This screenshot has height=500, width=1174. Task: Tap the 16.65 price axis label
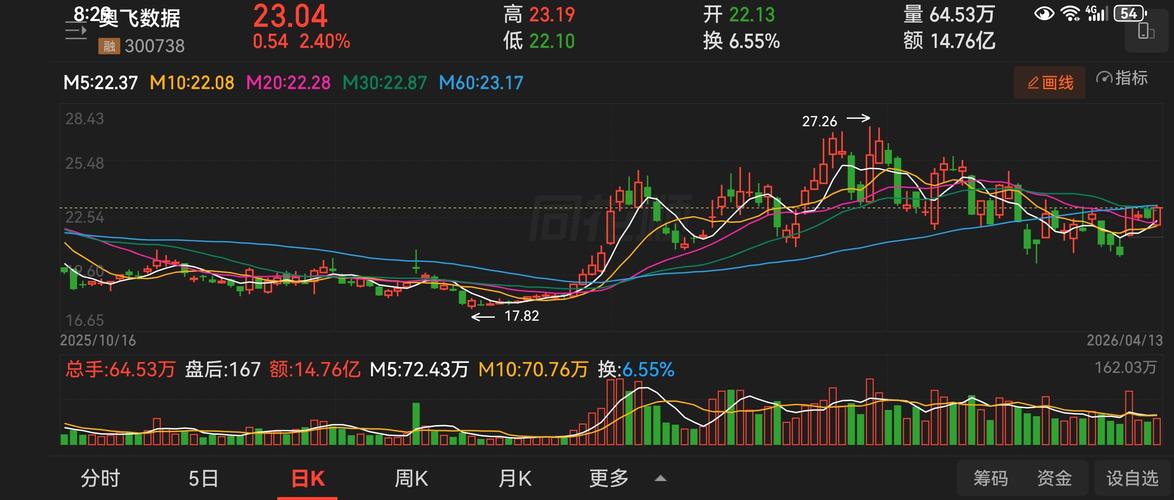tap(84, 320)
